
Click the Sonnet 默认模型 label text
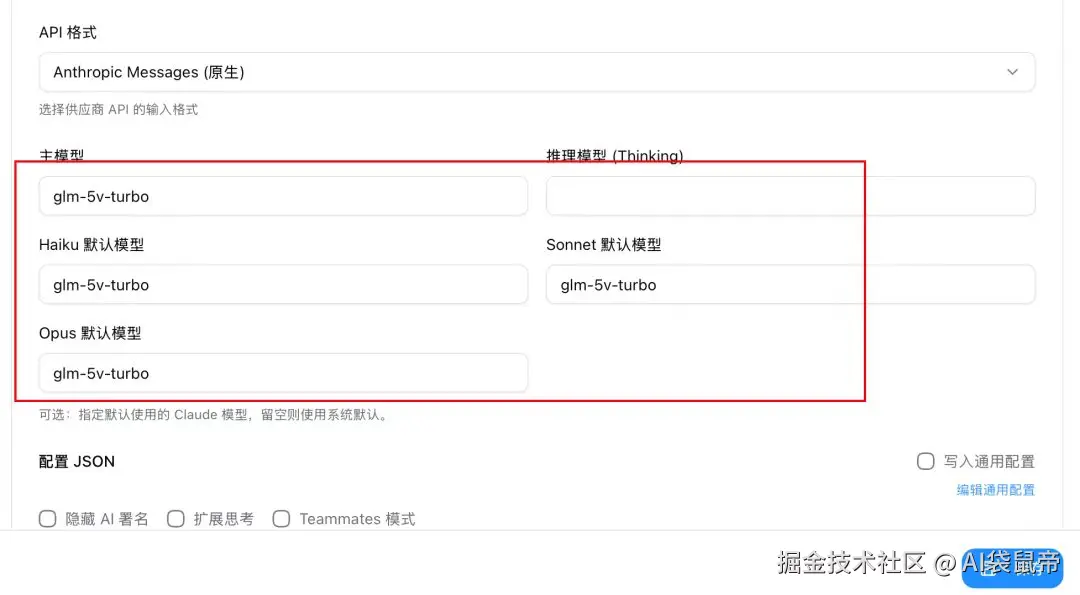pyautogui.click(x=603, y=245)
